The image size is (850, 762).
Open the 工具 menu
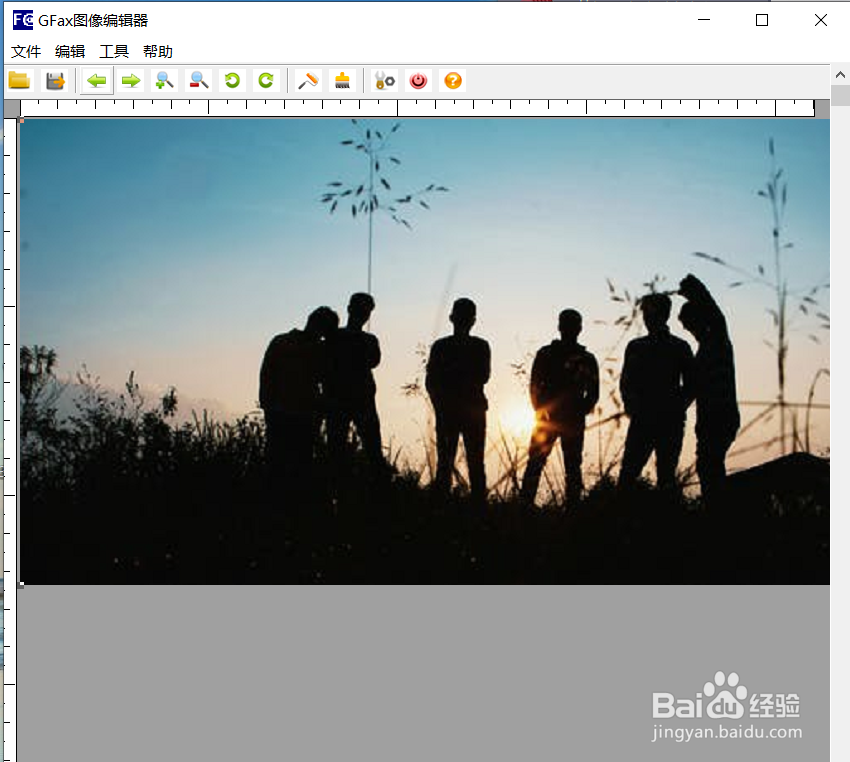pos(114,51)
